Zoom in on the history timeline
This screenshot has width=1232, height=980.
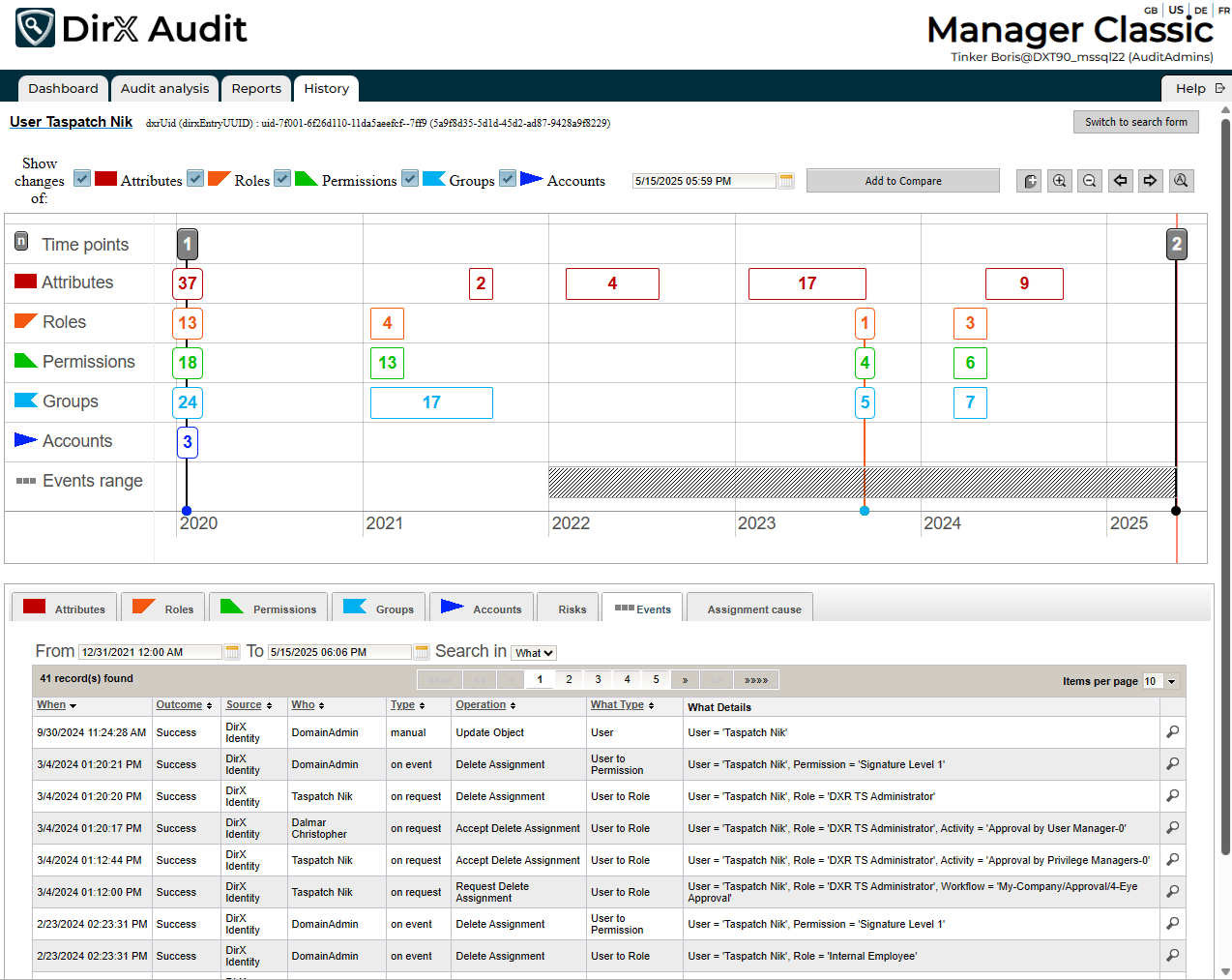[x=1060, y=181]
